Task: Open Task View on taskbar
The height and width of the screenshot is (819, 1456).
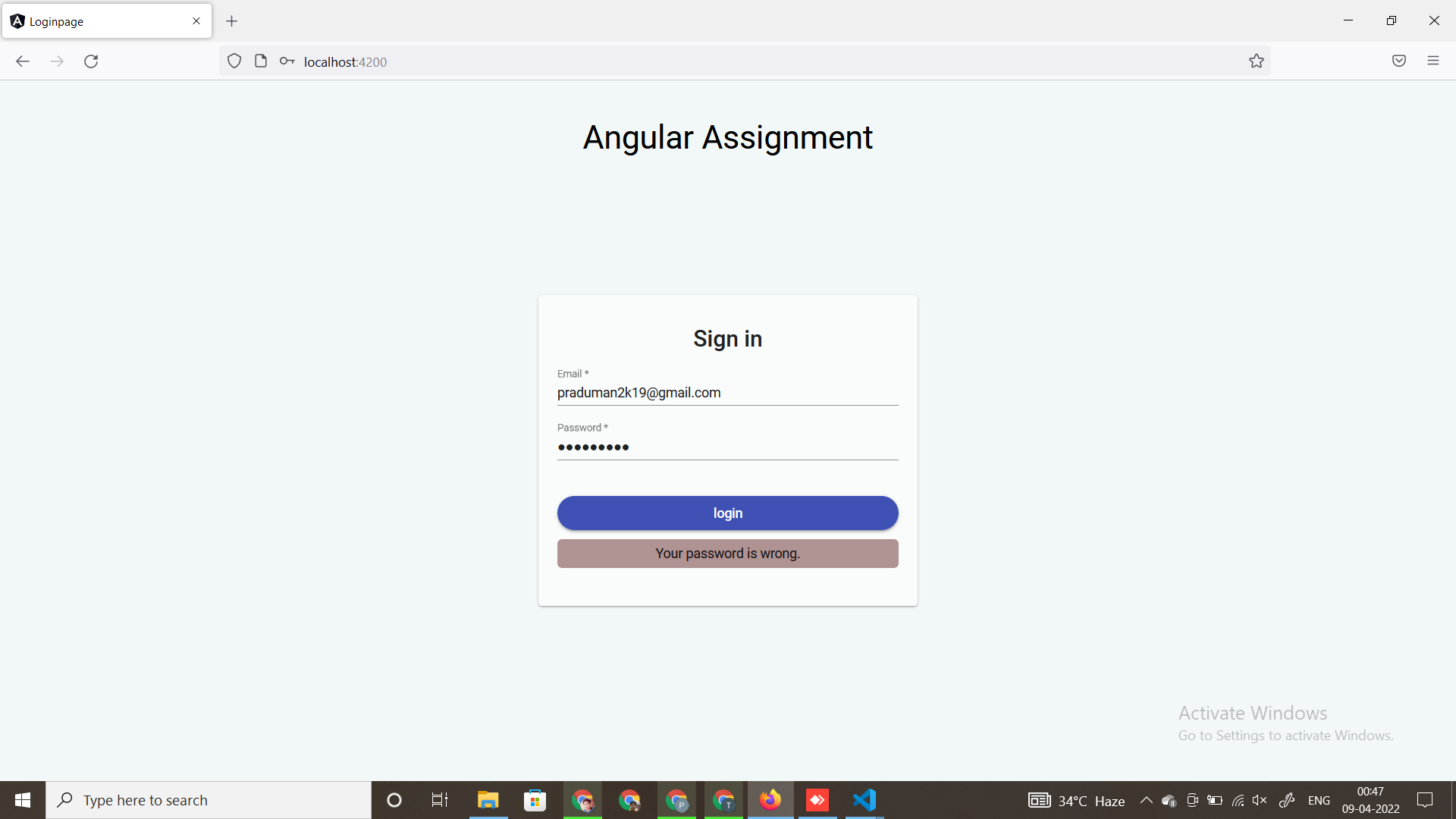Action: click(440, 800)
